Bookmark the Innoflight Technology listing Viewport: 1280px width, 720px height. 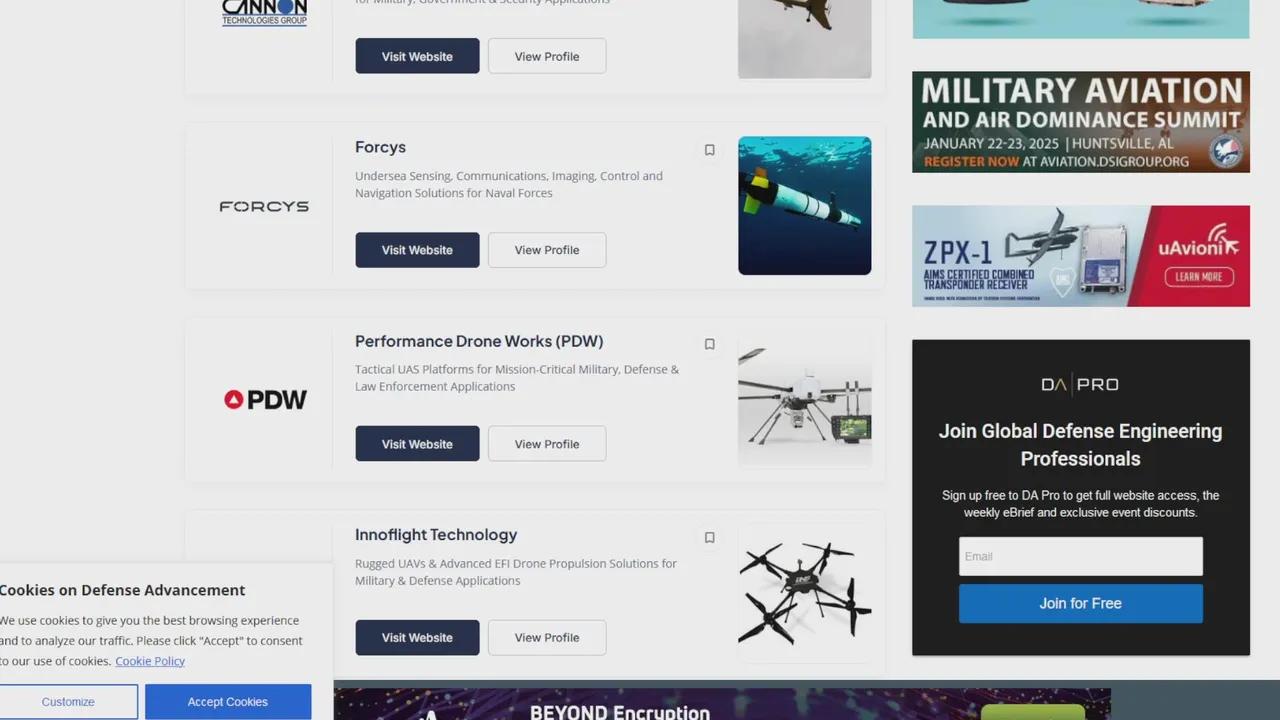click(709, 537)
